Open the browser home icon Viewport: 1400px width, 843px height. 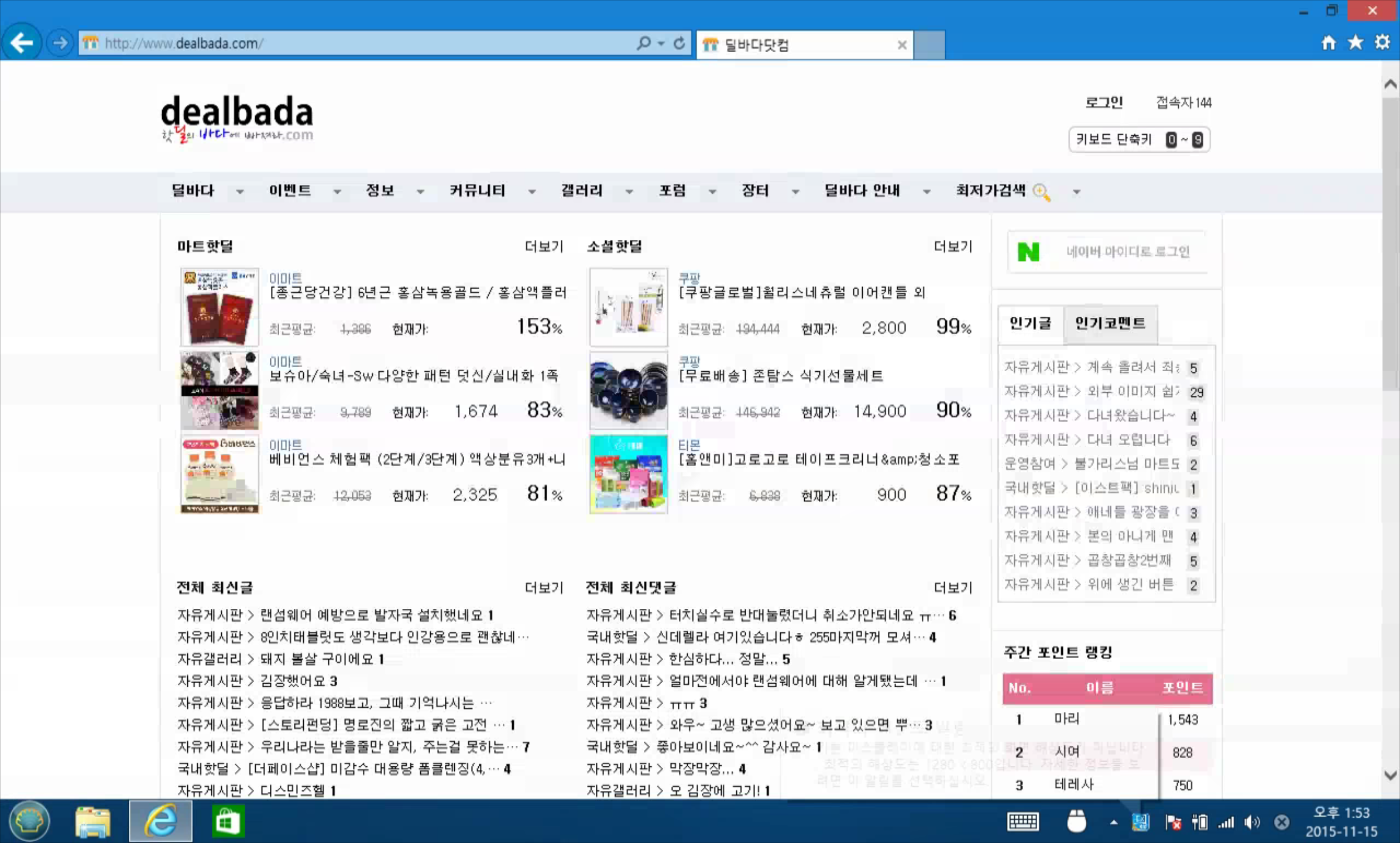coord(1328,43)
